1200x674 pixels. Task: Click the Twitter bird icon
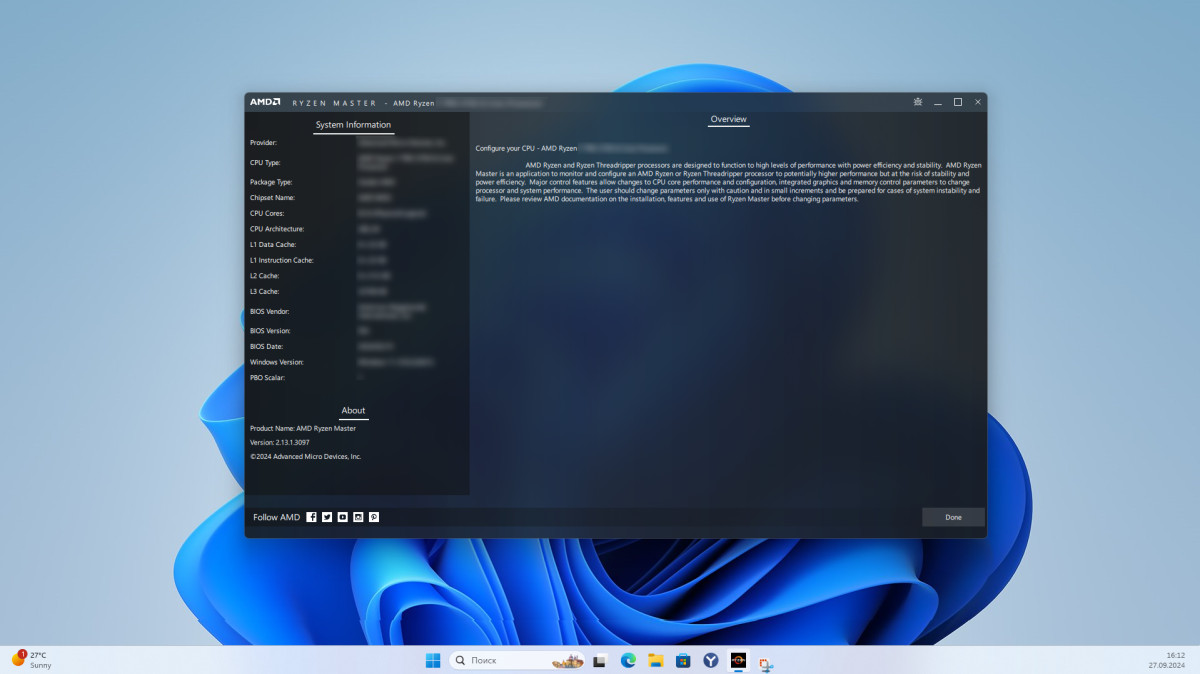(327, 517)
